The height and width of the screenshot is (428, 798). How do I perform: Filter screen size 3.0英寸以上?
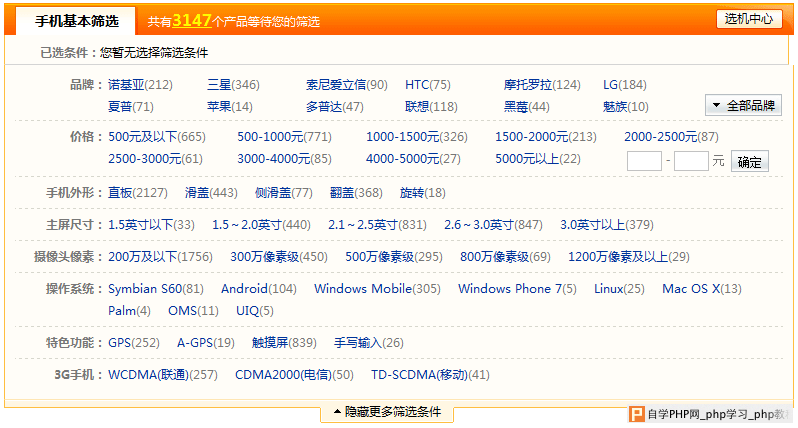pyautogui.click(x=592, y=225)
